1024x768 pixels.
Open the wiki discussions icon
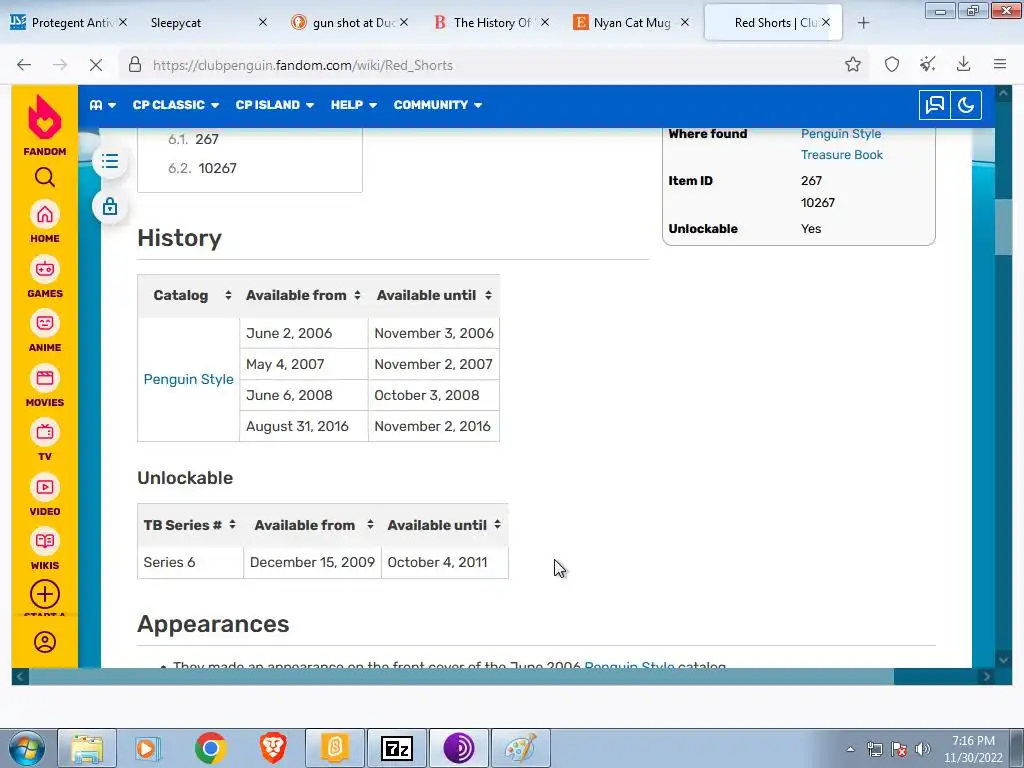point(935,104)
